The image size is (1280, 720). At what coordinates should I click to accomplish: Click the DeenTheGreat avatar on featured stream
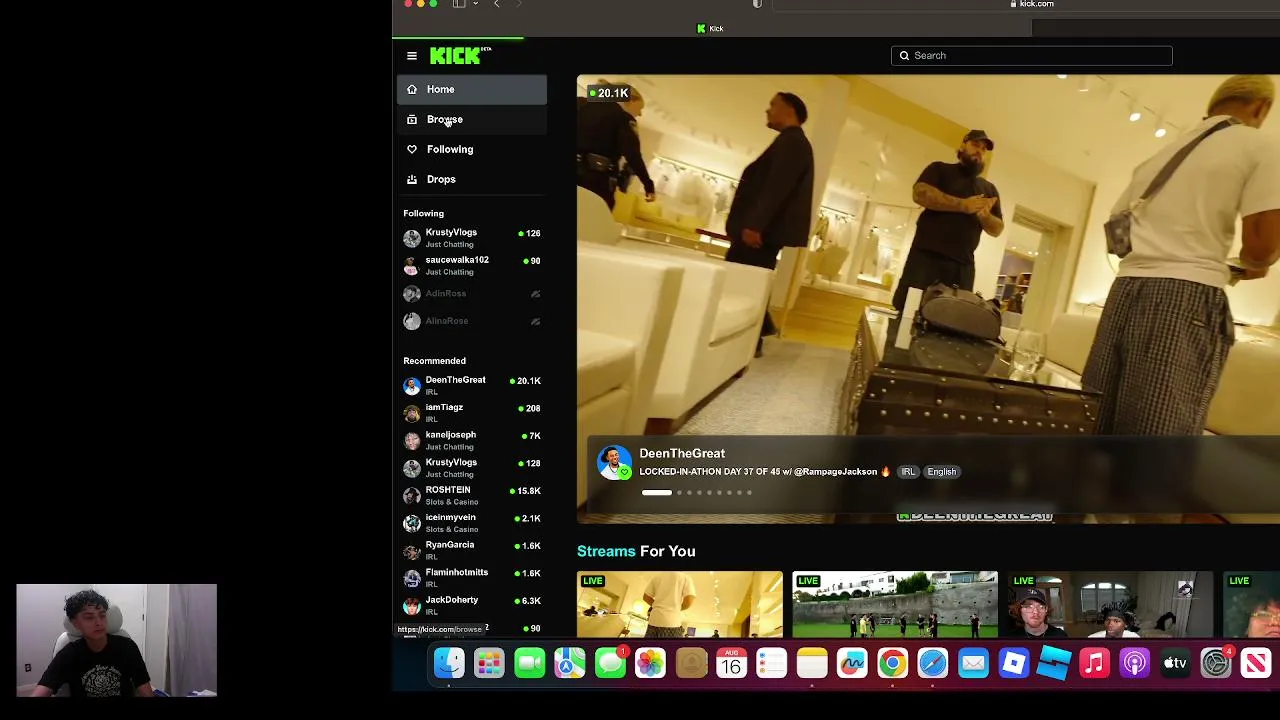(x=614, y=462)
